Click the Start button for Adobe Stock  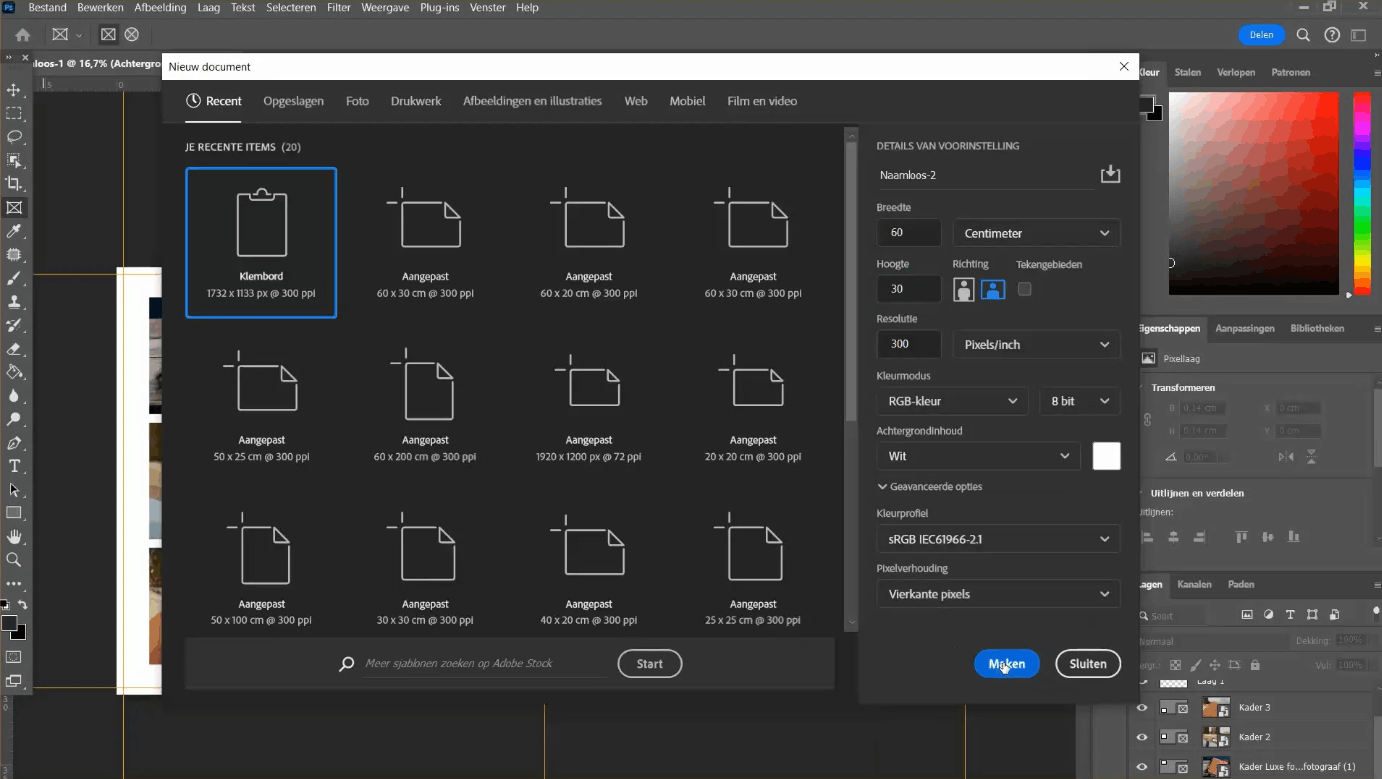[650, 664]
